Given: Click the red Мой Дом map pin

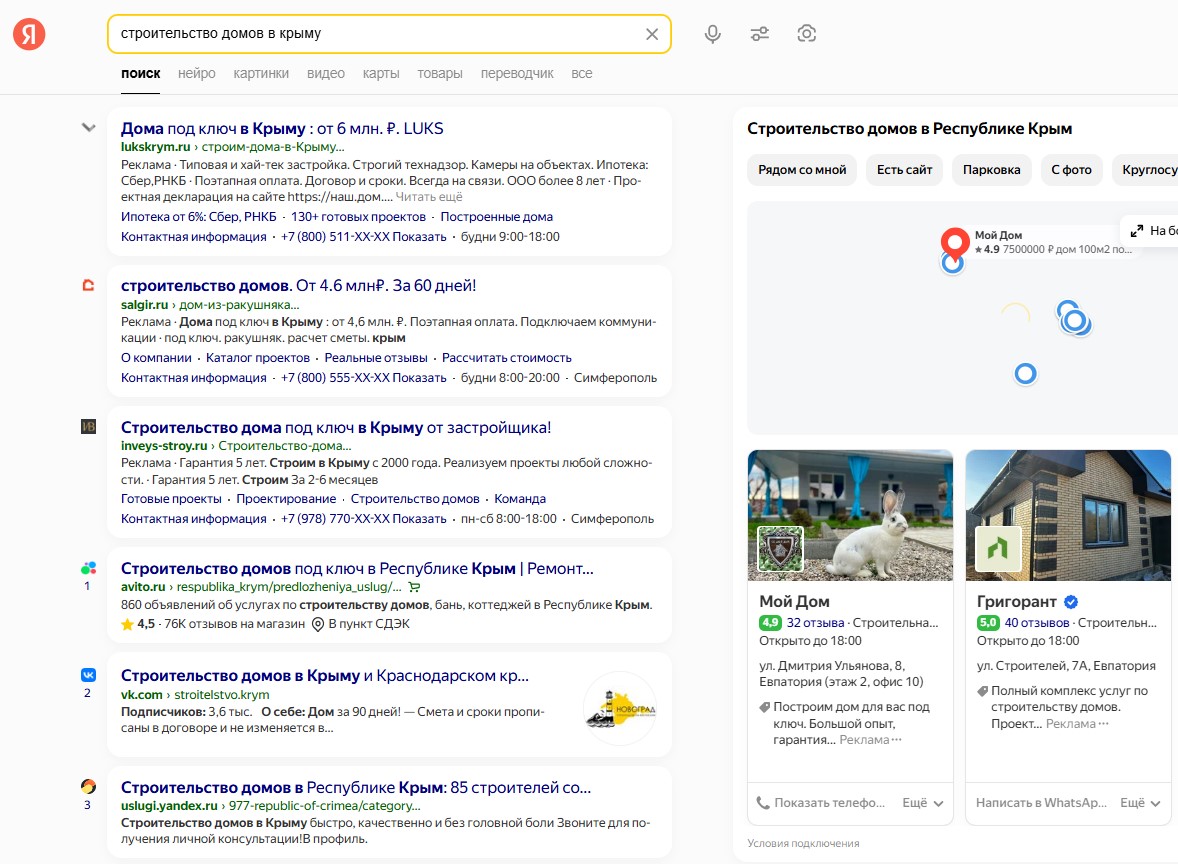Looking at the screenshot, I should (x=955, y=243).
